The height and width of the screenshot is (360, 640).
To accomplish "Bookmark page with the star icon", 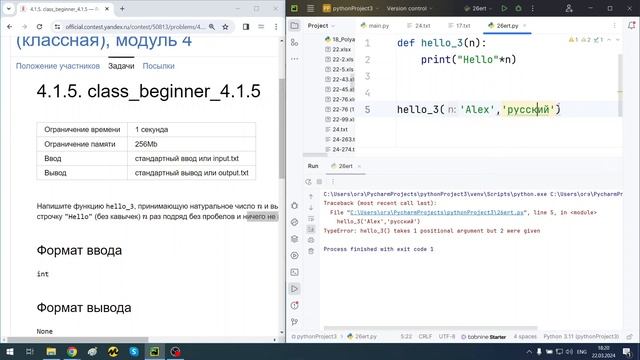I will [225, 27].
